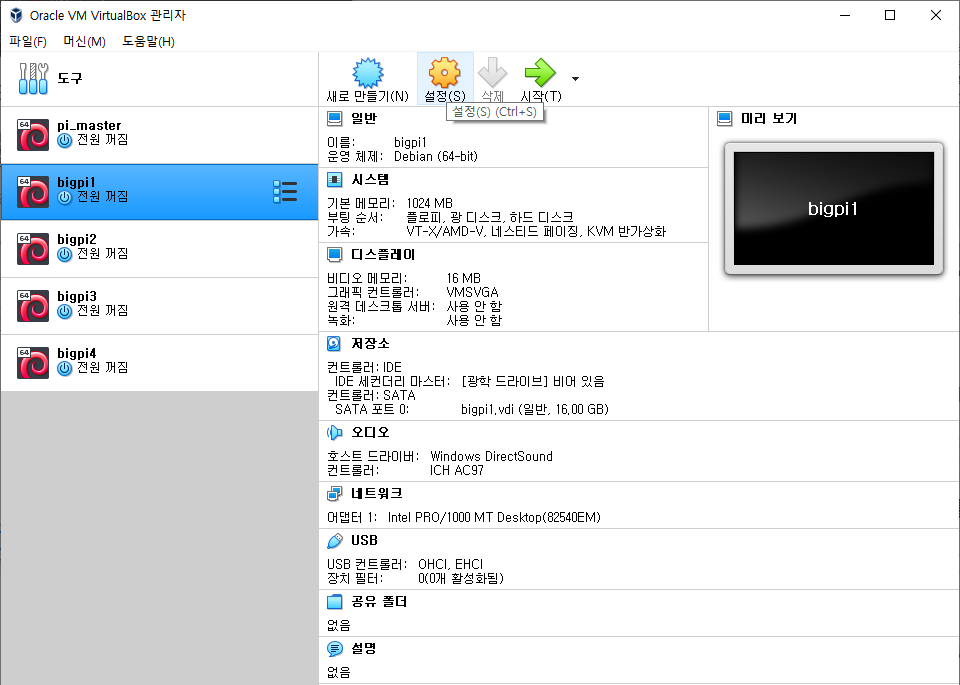Click 미리 보기 preview header icon
Image resolution: width=960 pixels, height=685 pixels.
(724, 118)
